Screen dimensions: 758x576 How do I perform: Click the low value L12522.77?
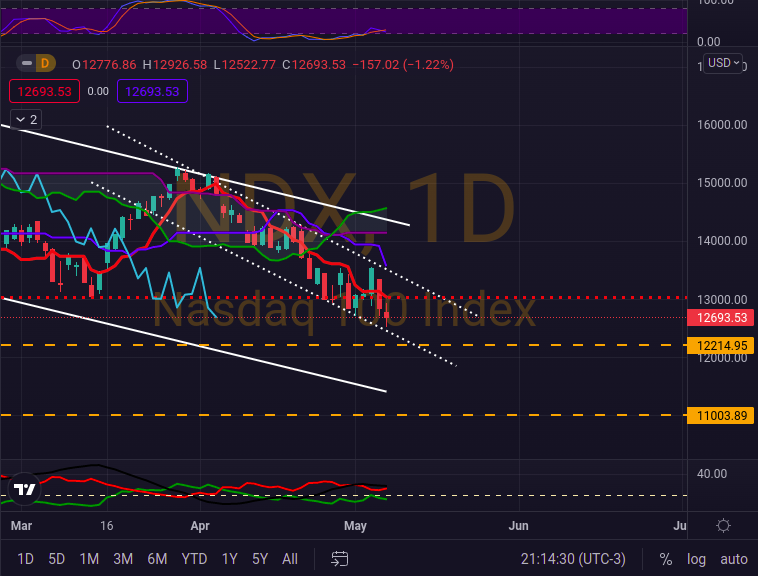click(x=245, y=65)
